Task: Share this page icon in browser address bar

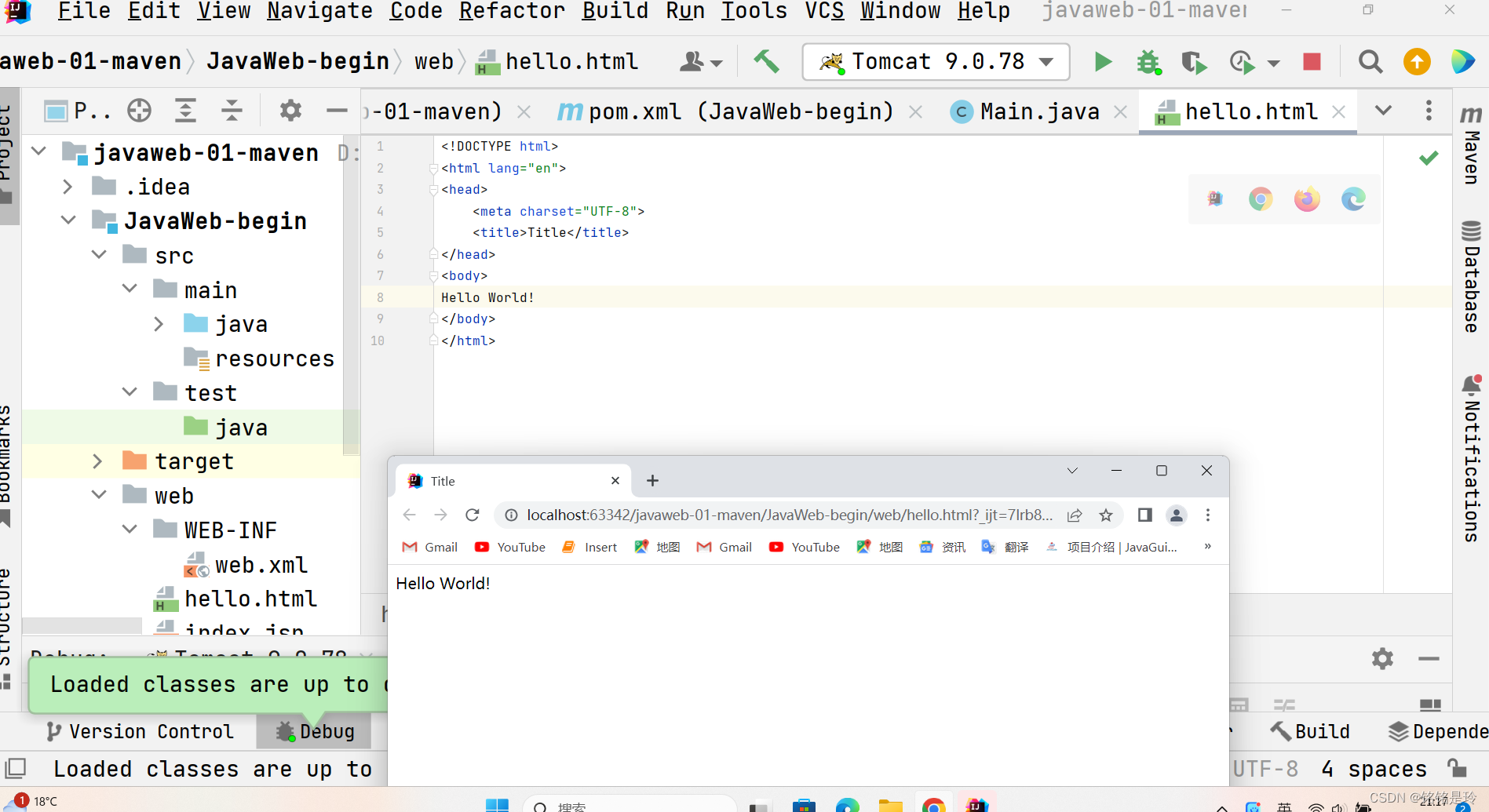Action: coord(1075,515)
